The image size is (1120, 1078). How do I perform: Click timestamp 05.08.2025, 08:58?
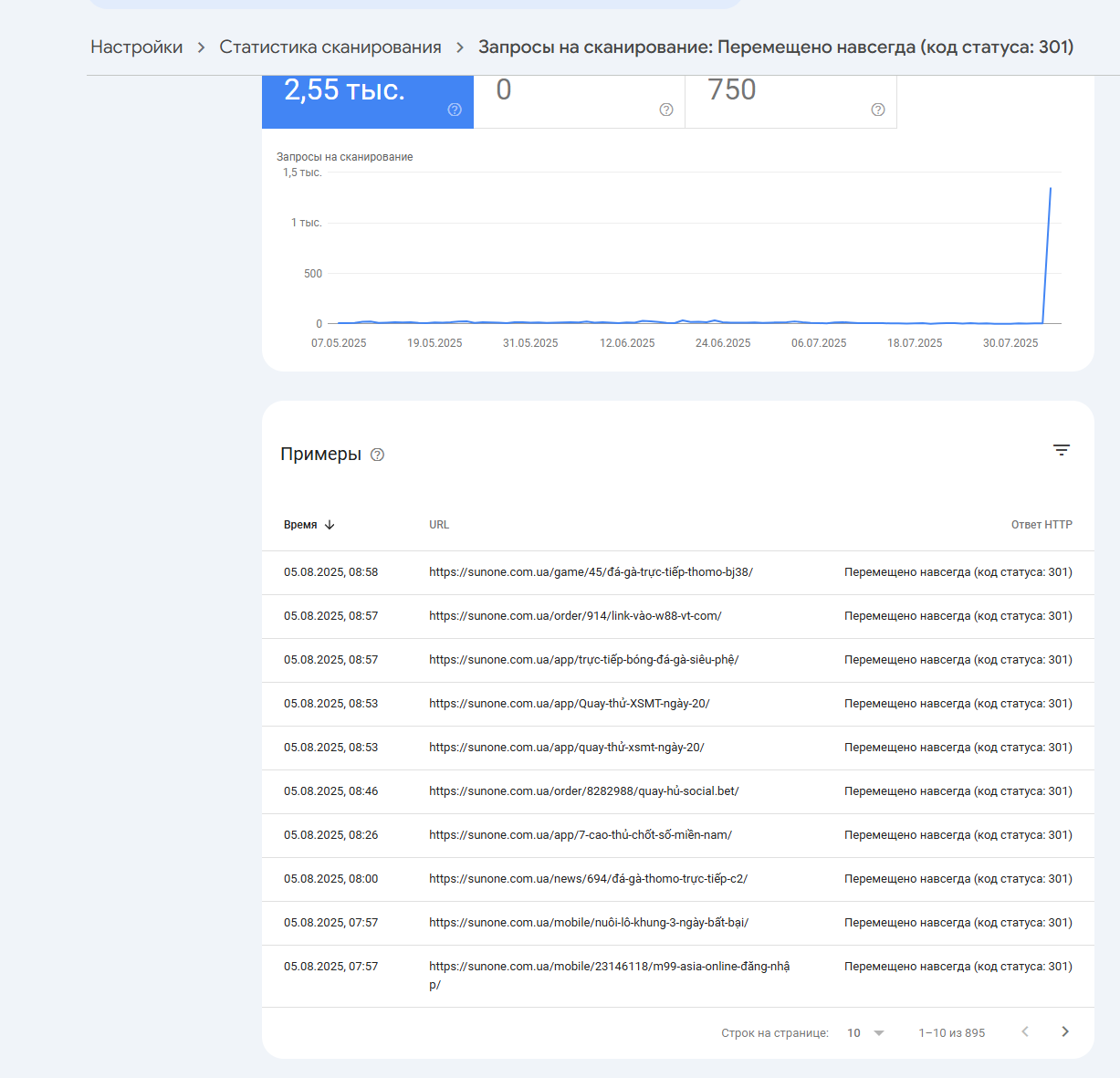[330, 572]
